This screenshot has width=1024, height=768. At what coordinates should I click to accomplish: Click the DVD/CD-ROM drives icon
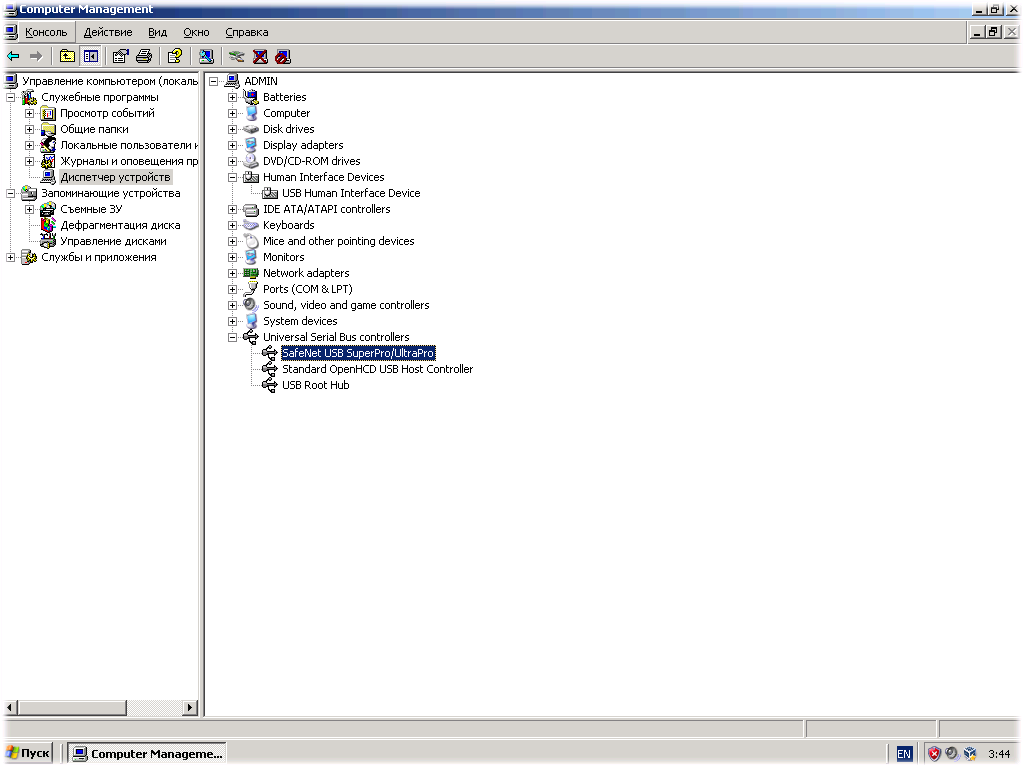251,161
